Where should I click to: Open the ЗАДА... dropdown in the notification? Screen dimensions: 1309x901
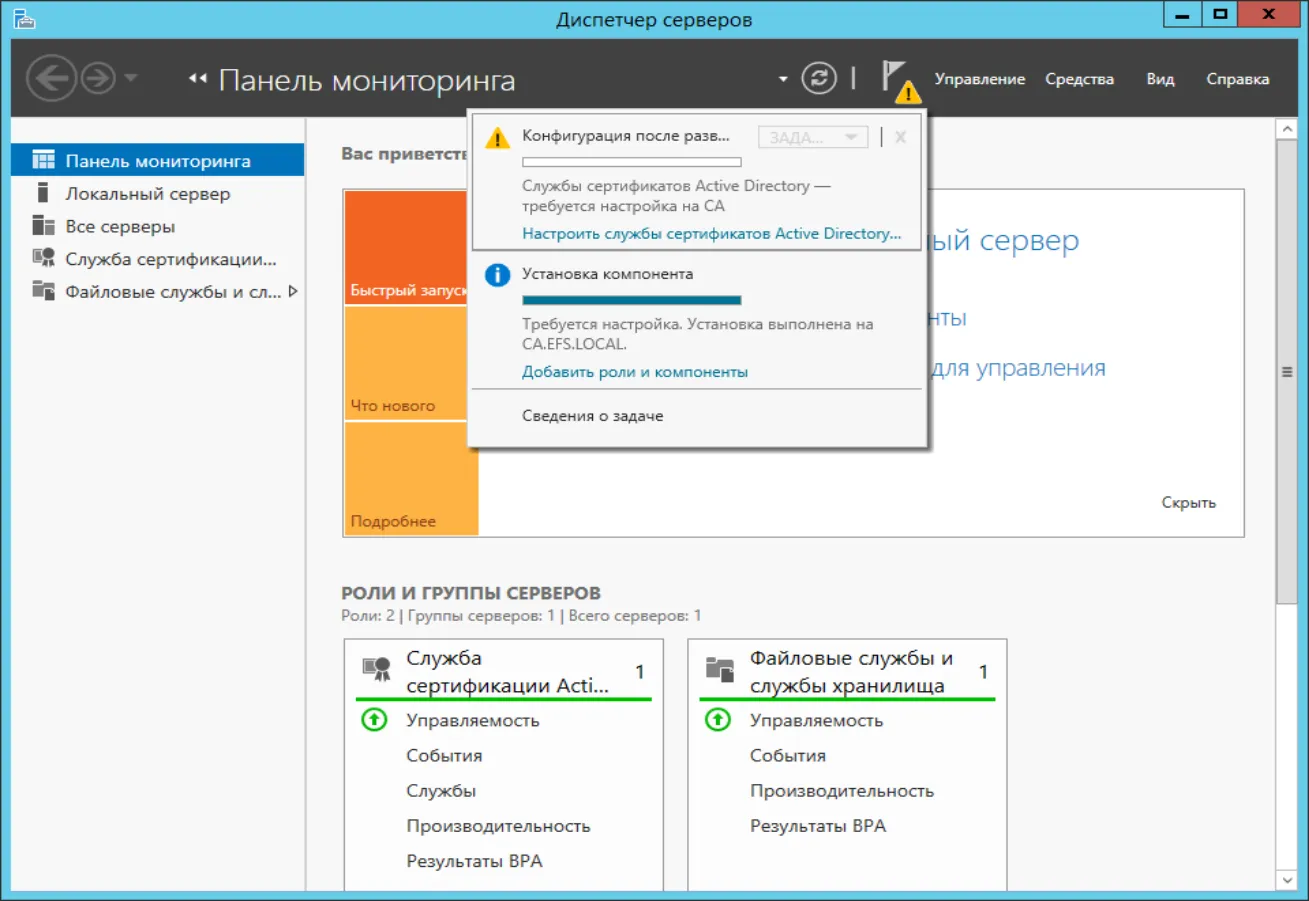pos(812,137)
